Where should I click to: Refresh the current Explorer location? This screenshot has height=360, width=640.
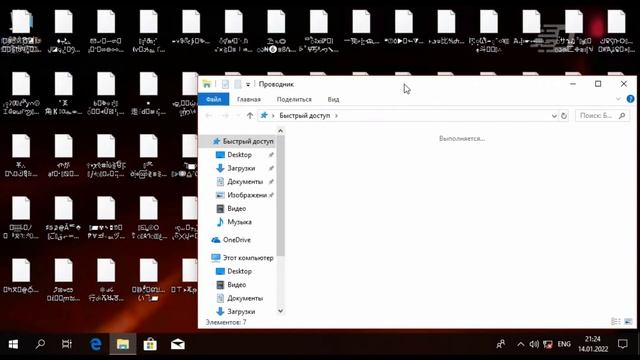564,116
